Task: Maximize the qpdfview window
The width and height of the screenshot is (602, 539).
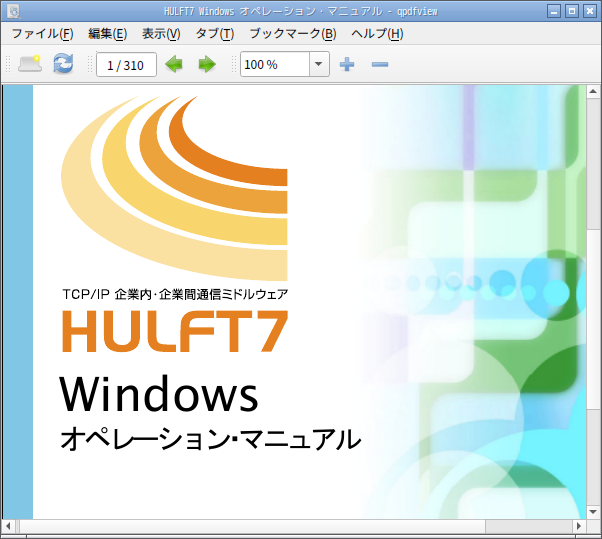Action: pos(572,11)
